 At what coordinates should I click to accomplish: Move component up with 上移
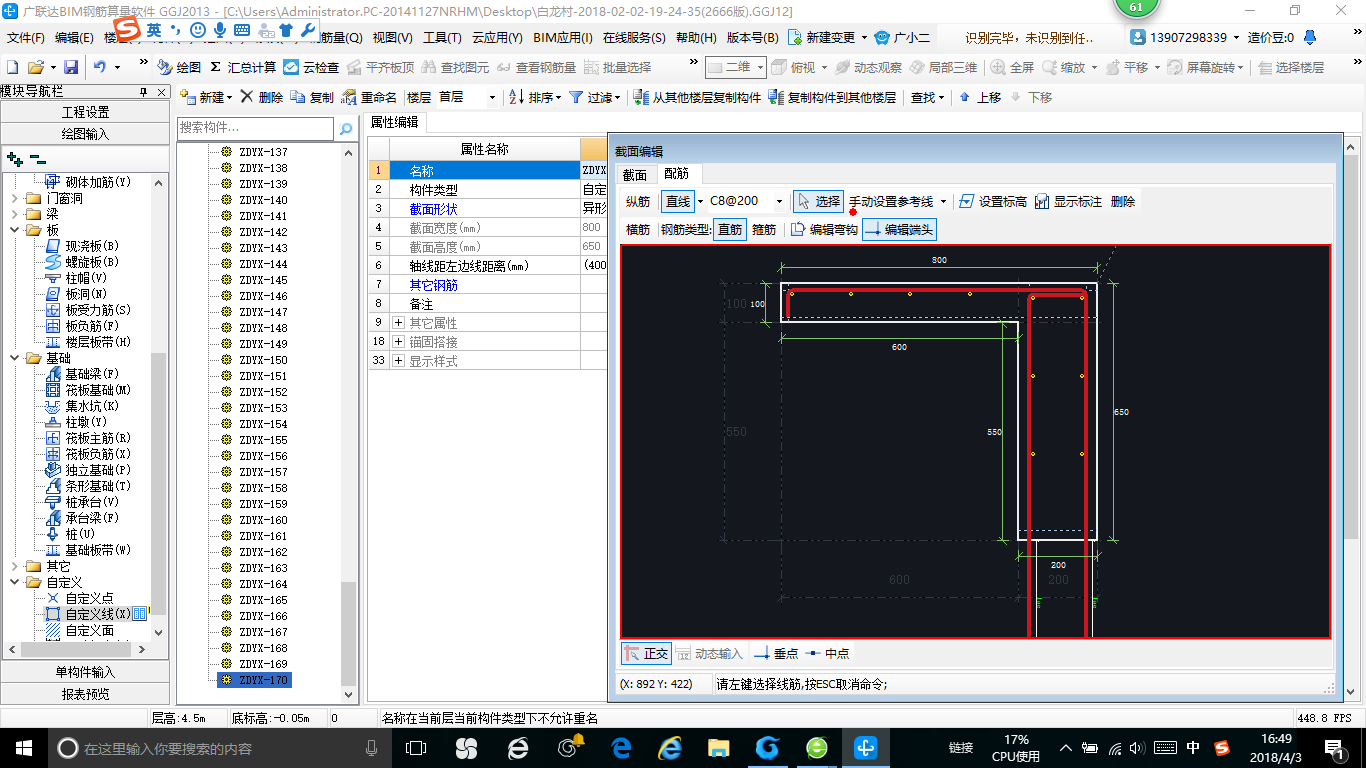tap(980, 97)
